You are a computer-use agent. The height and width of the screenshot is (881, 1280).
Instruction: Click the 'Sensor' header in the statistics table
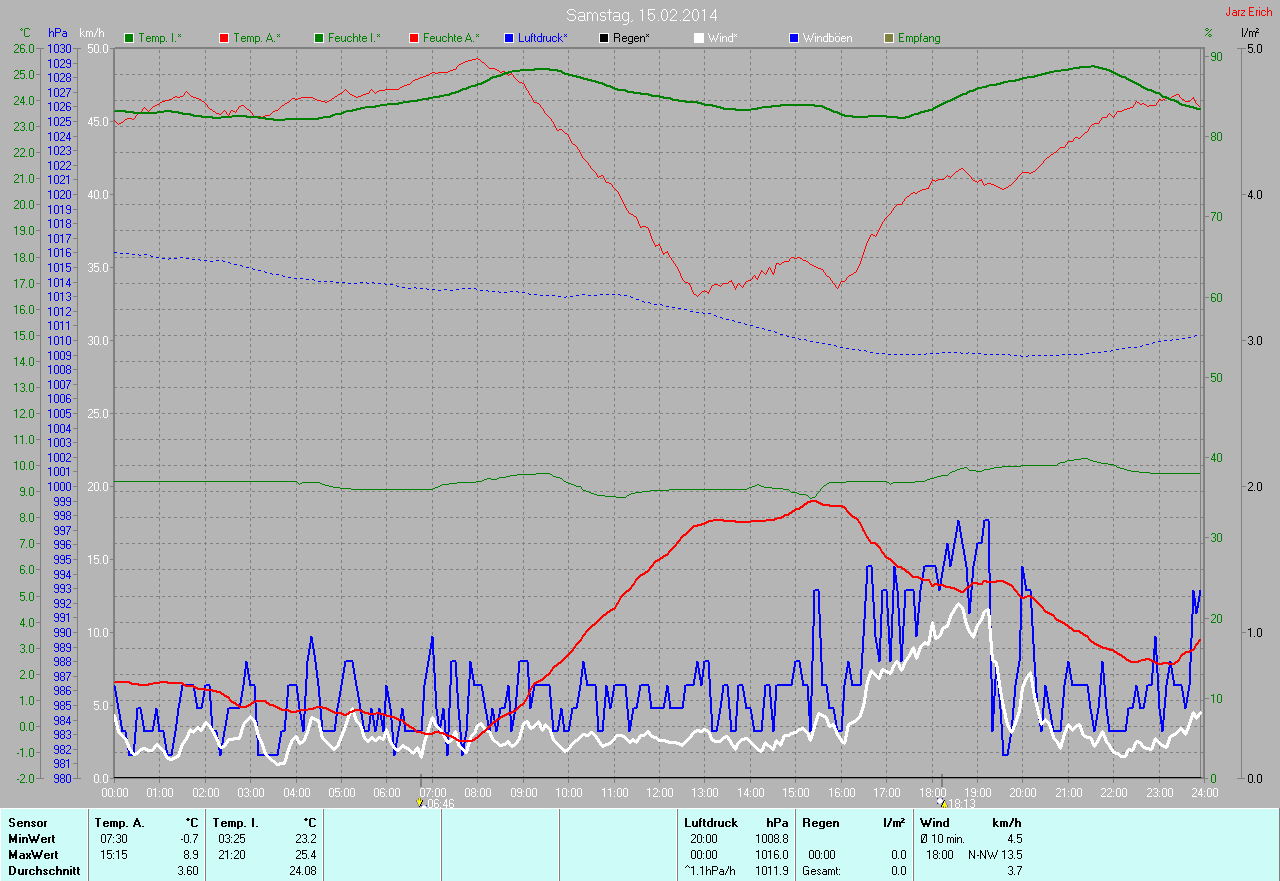point(27,823)
